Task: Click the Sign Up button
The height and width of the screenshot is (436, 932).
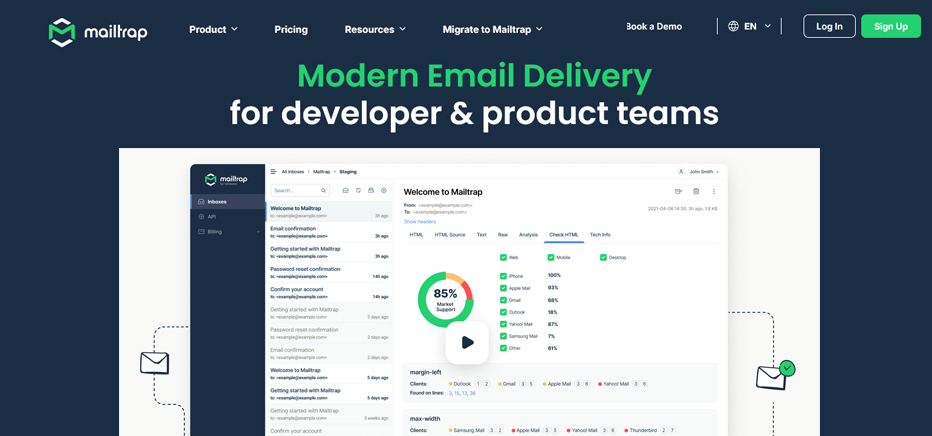Action: (890, 26)
